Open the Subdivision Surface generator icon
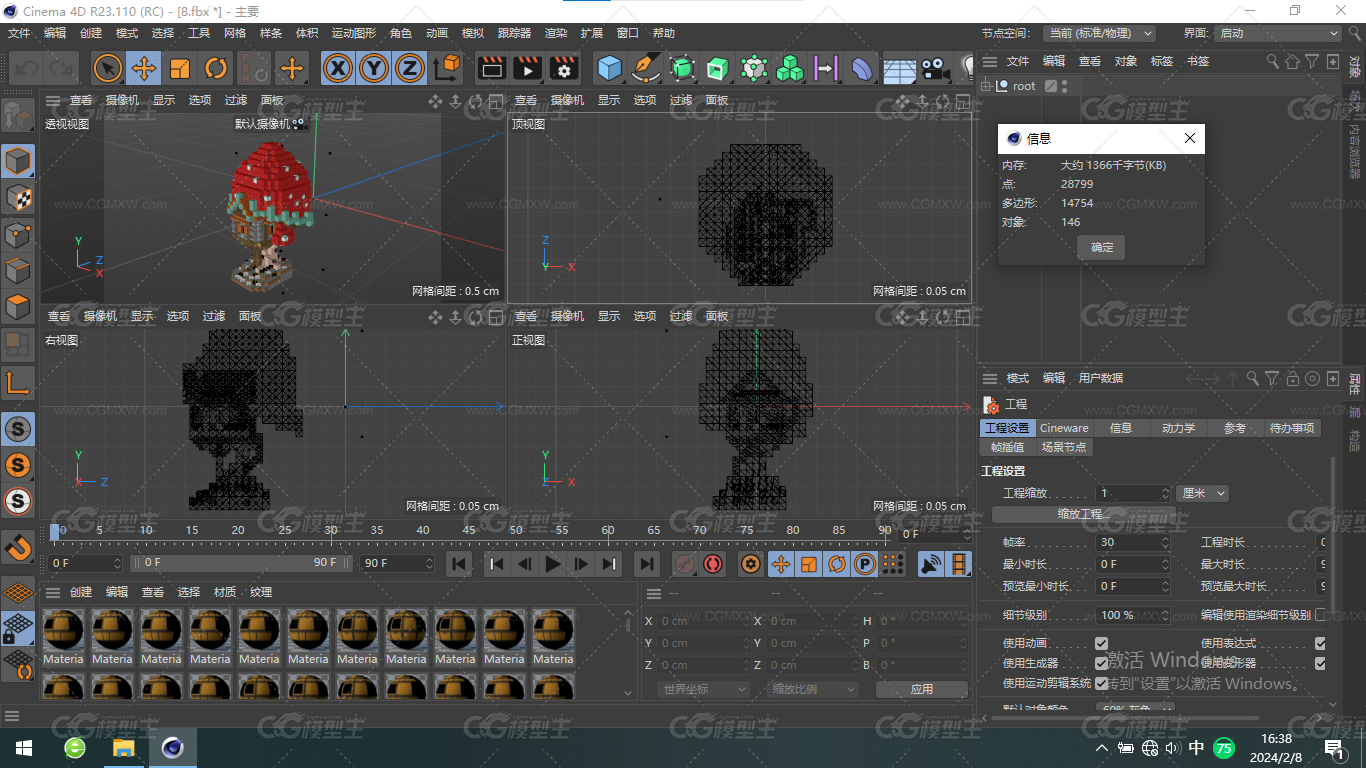Viewport: 1366px width, 768px height. (682, 68)
